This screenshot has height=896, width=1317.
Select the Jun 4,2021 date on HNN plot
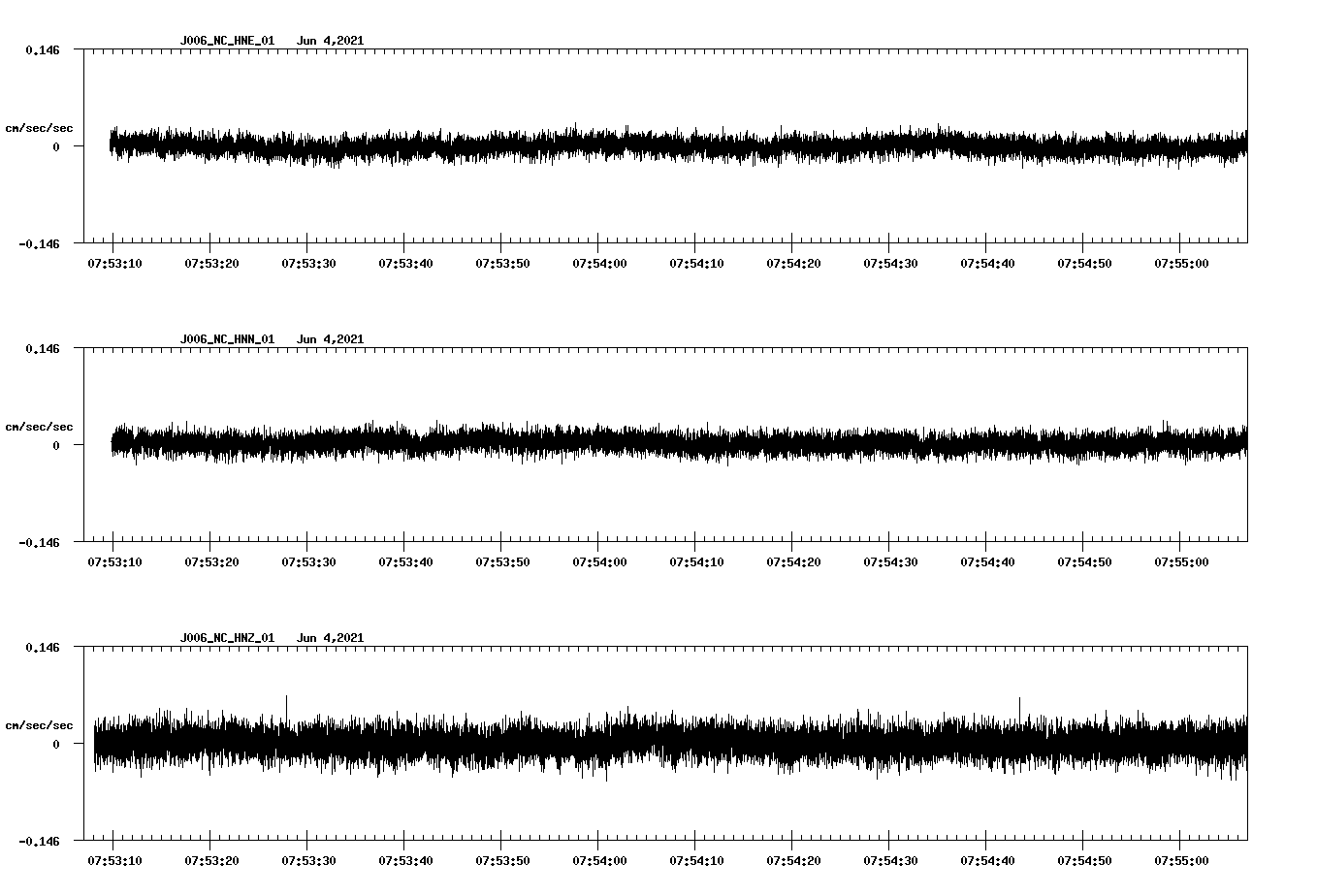pyautogui.click(x=330, y=339)
